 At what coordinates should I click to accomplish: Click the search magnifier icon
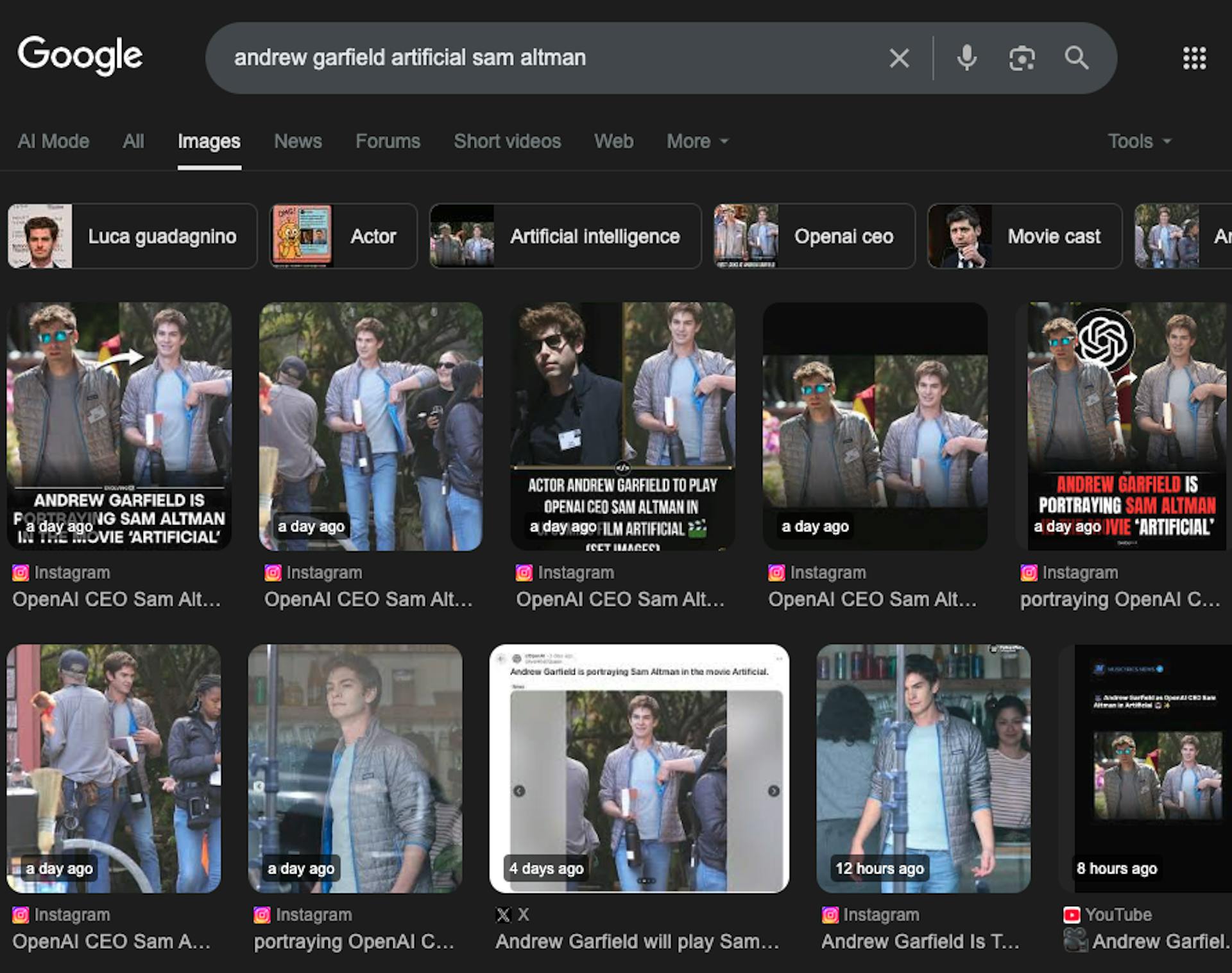[x=1077, y=58]
